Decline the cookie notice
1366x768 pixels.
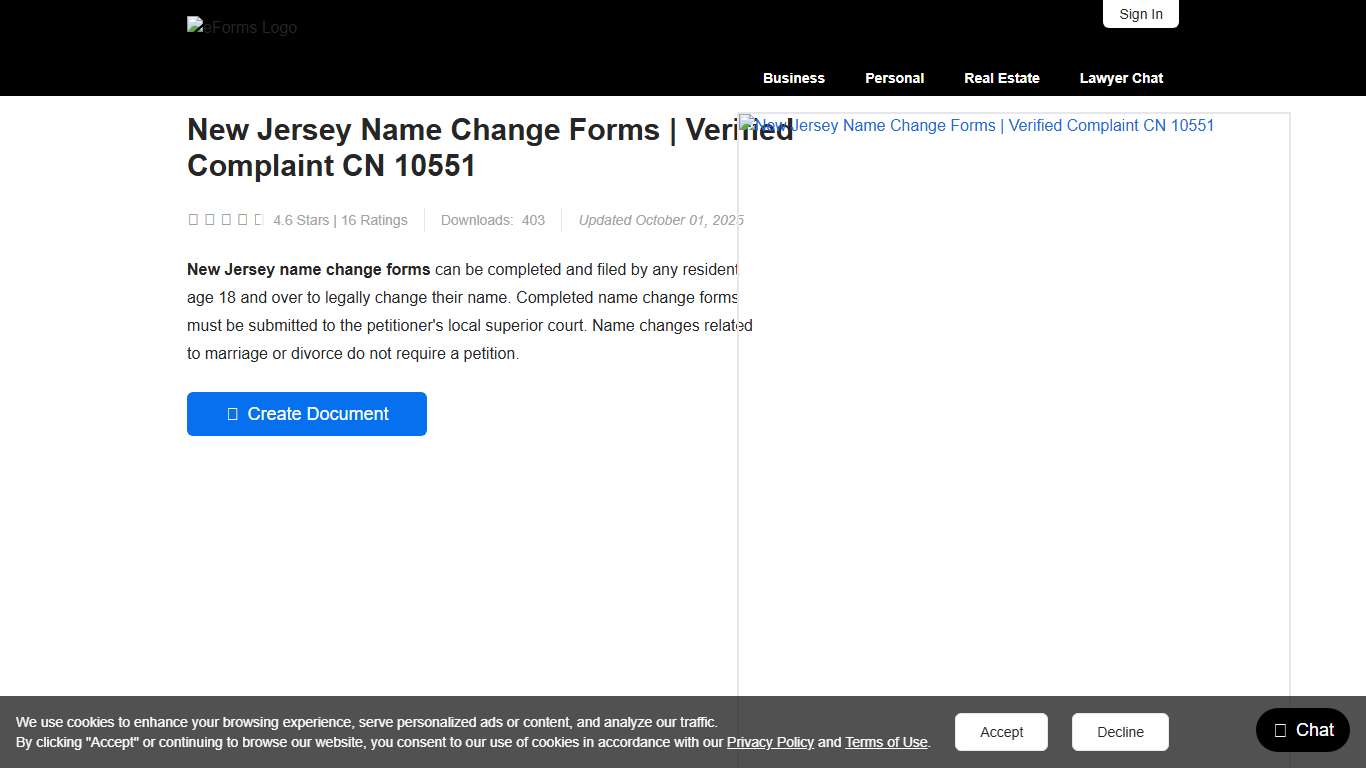click(1120, 731)
